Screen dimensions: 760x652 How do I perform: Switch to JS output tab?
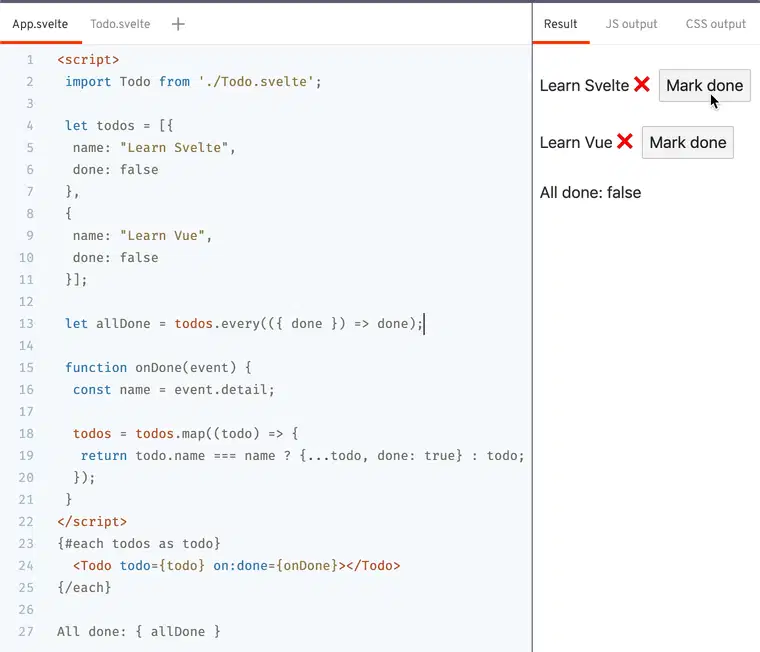[631, 24]
